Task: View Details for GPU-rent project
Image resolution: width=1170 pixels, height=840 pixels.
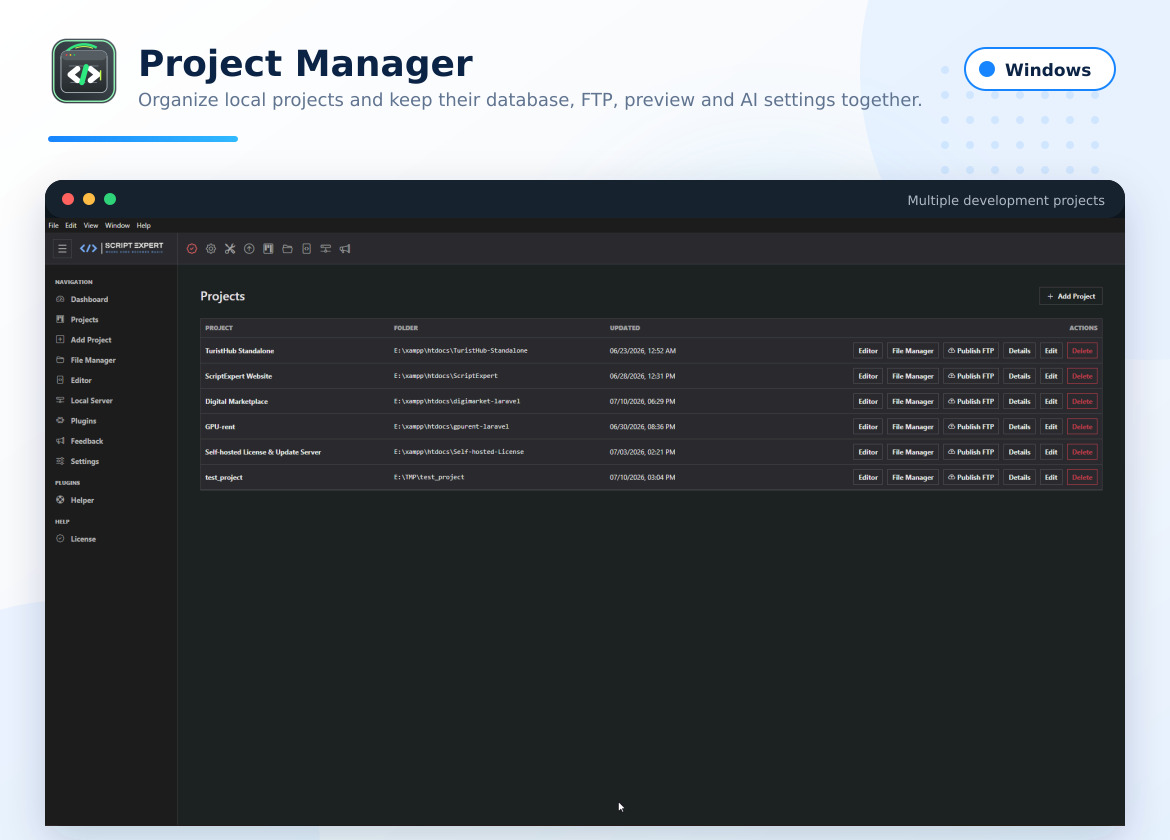Action: click(1019, 427)
